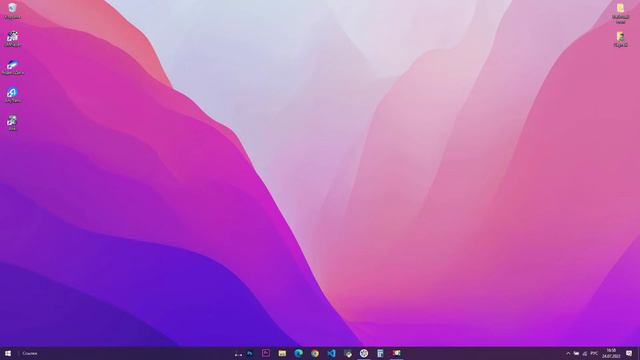Click the battery icon in system tray
Image resolution: width=640 pixels, height=360 pixels.
click(x=576, y=353)
